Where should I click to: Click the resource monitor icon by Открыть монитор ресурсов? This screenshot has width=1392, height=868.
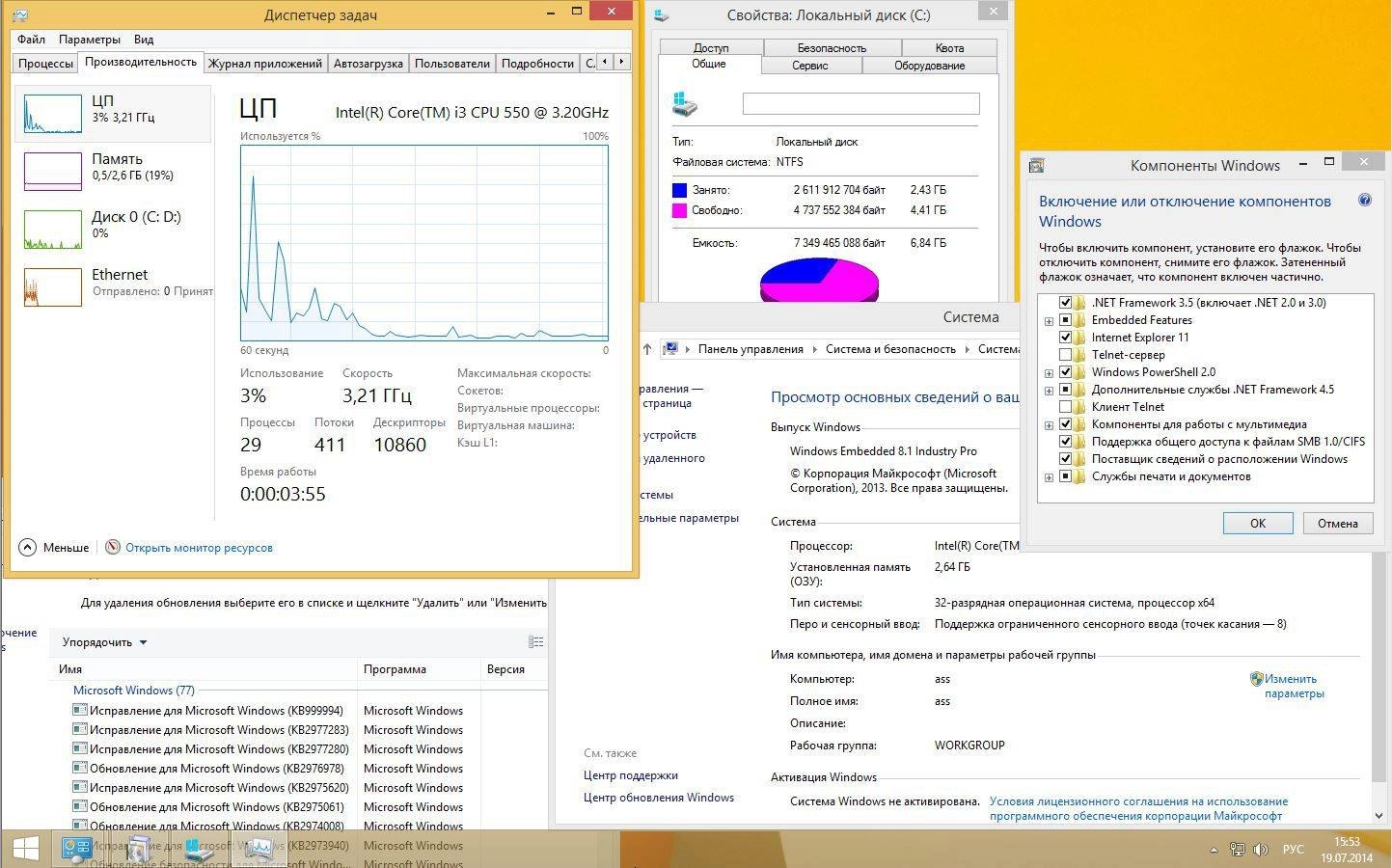coord(113,547)
